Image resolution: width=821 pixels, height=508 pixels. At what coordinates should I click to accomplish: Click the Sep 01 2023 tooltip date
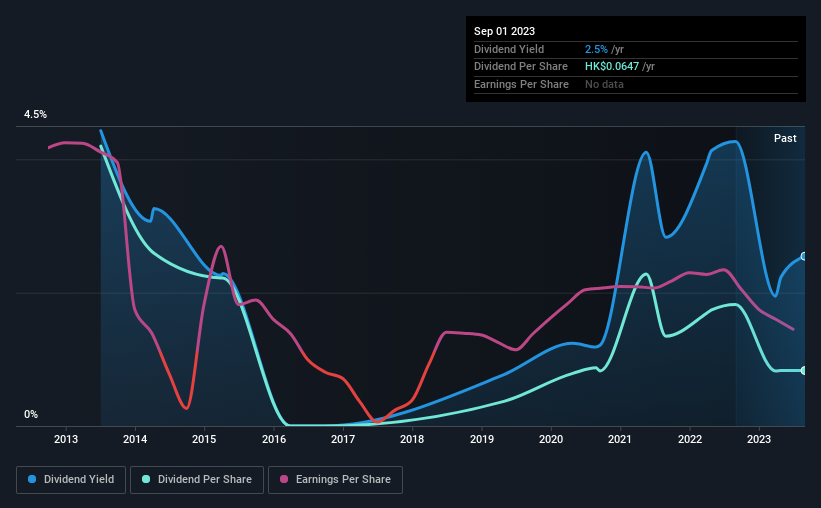[504, 31]
